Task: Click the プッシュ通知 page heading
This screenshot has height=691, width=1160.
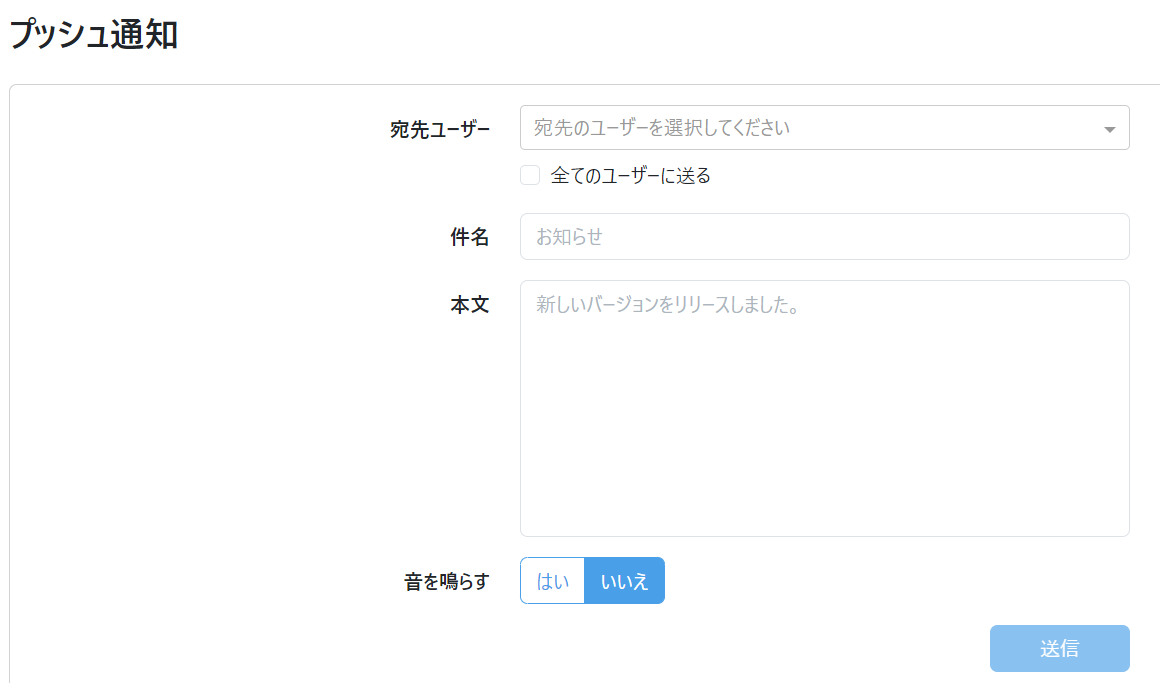Action: pos(93,34)
